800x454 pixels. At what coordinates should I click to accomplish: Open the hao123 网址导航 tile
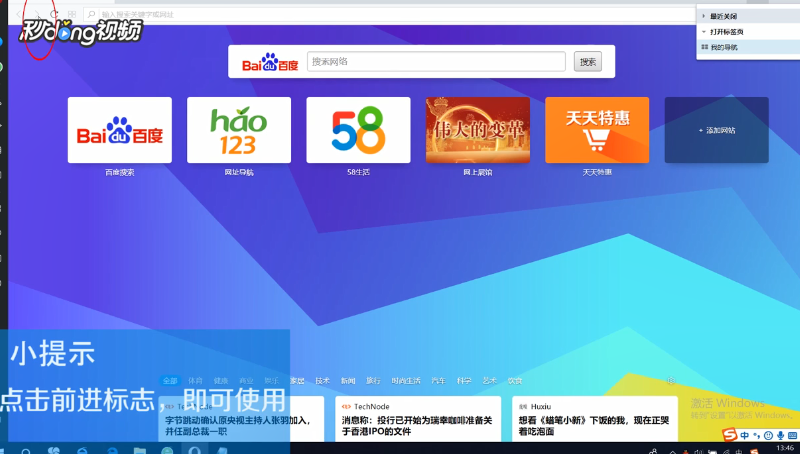click(239, 130)
